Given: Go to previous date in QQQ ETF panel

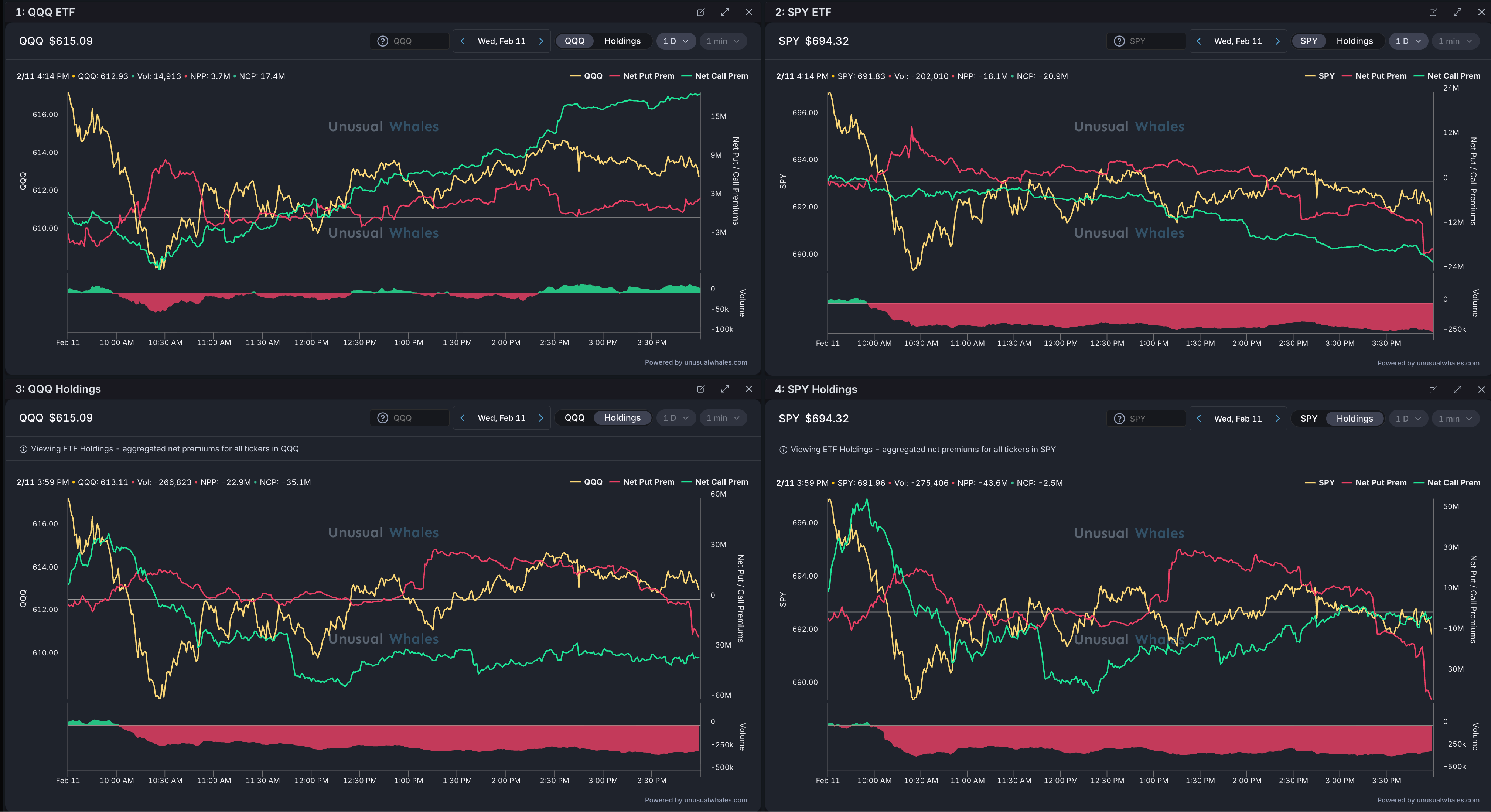Looking at the screenshot, I should [463, 41].
